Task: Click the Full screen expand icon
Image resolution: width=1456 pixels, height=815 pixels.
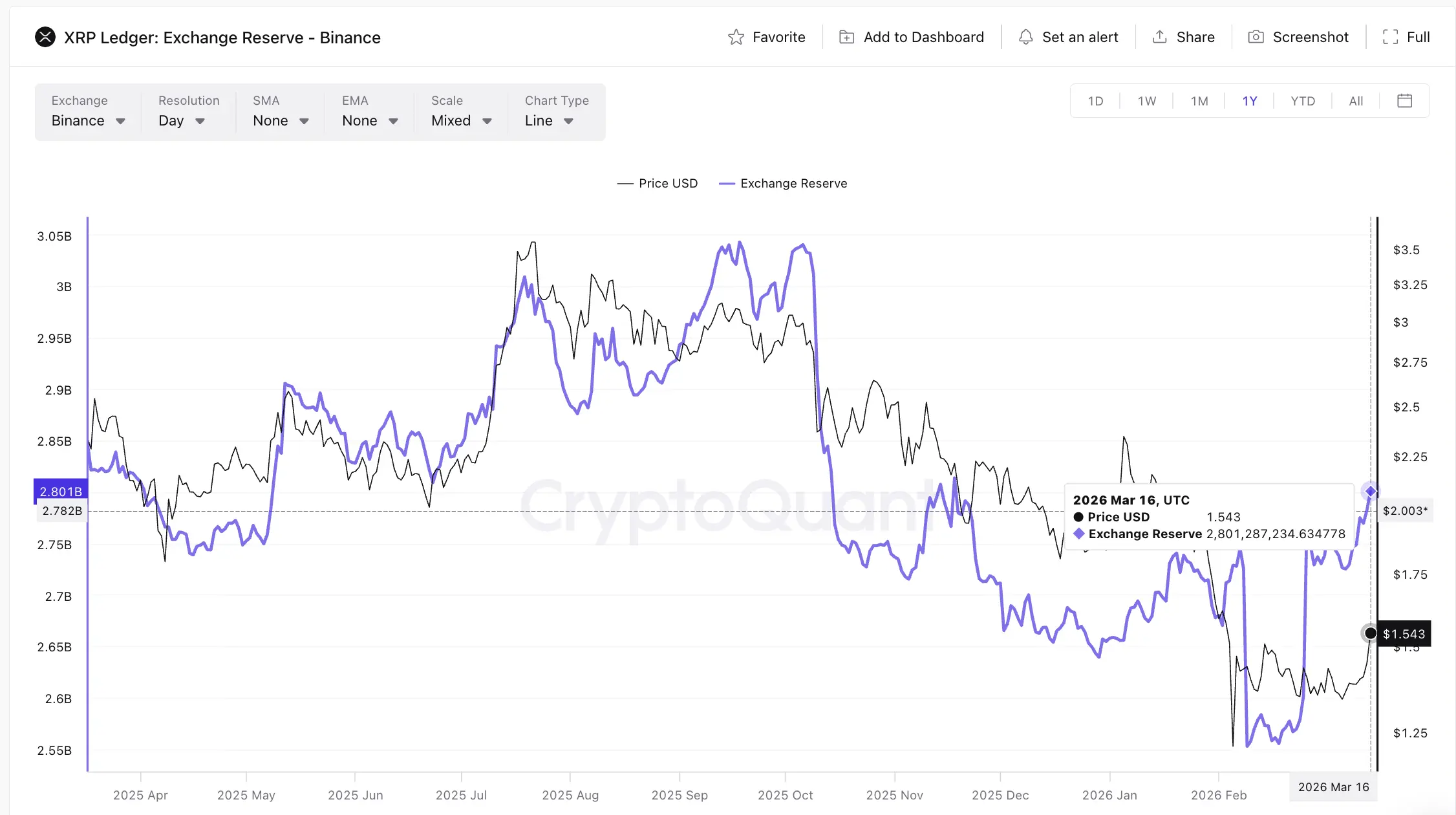Action: (1390, 38)
